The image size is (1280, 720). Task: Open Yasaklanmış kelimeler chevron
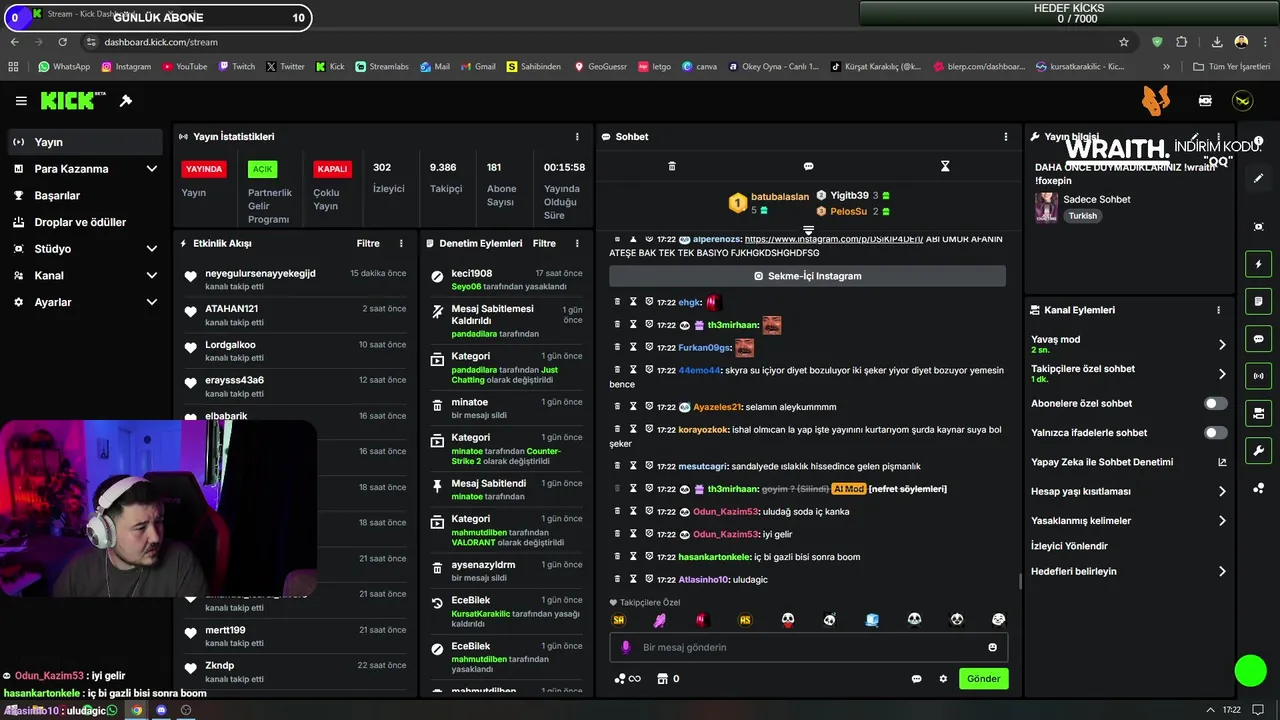point(1222,521)
